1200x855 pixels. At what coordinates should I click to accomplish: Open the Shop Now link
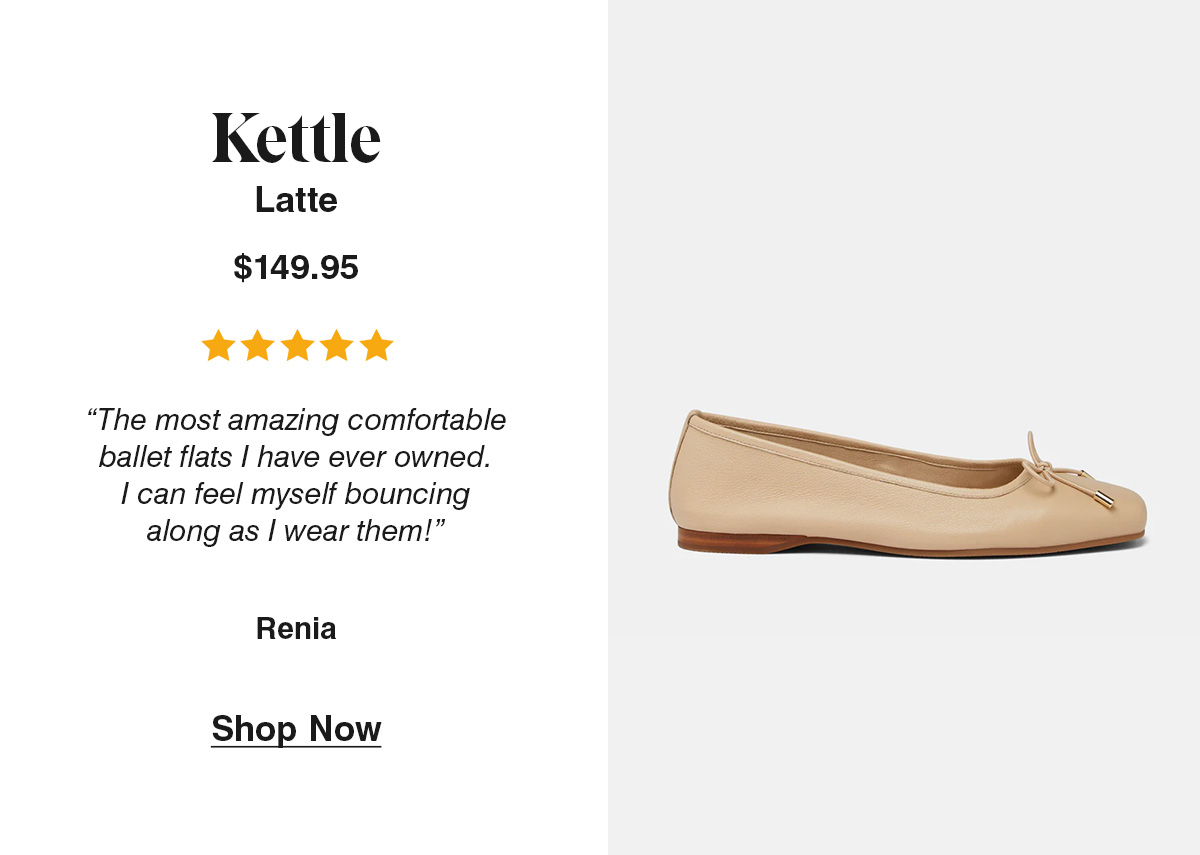[296, 729]
